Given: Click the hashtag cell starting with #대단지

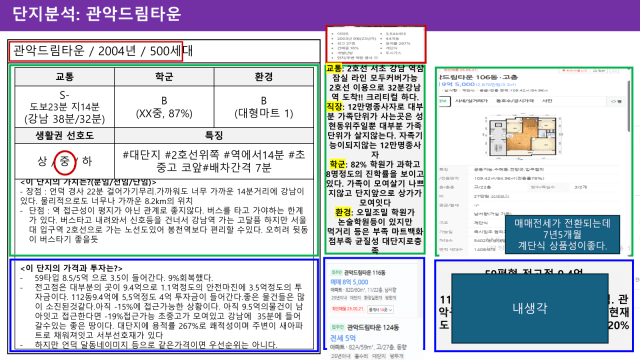Looking at the screenshot, I should [x=214, y=161].
